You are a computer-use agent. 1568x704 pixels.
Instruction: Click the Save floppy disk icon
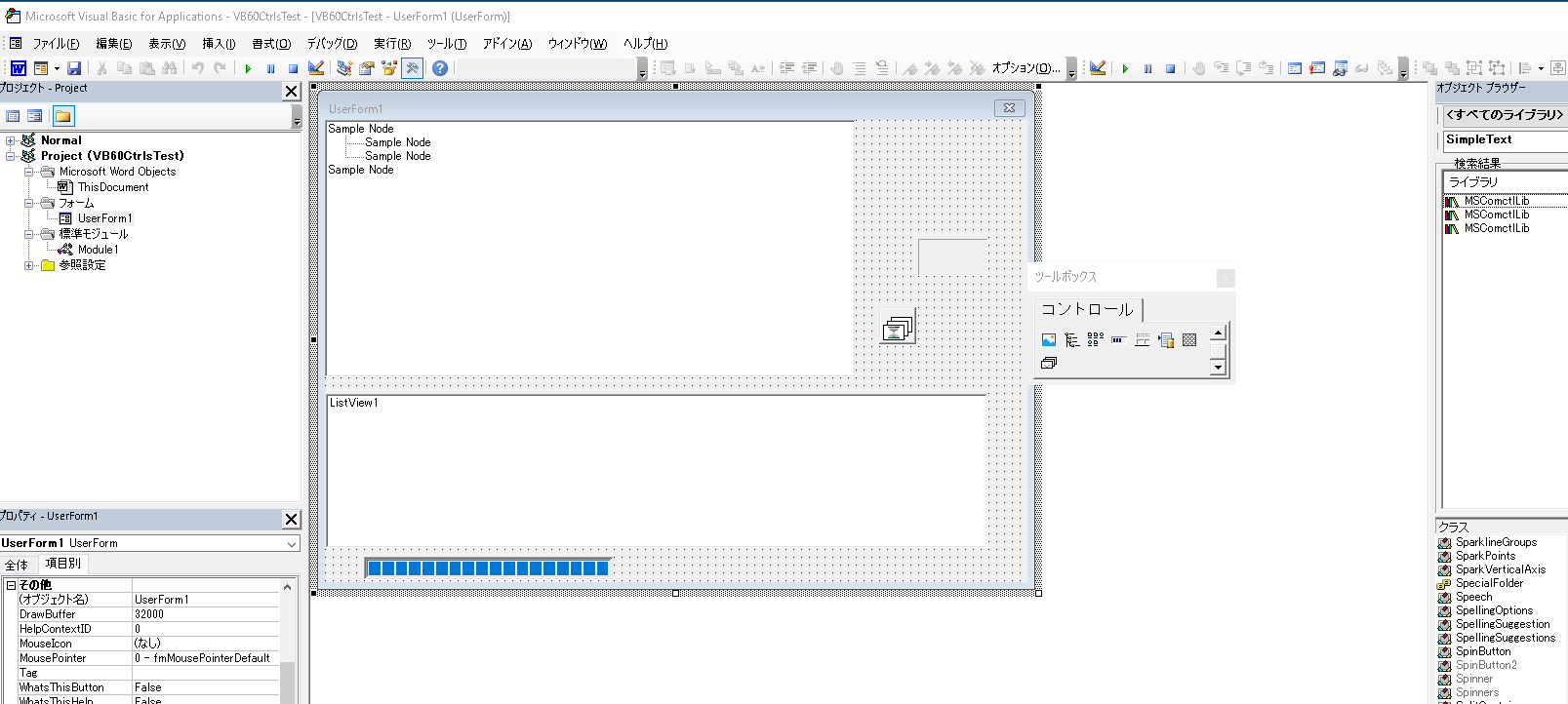[74, 68]
